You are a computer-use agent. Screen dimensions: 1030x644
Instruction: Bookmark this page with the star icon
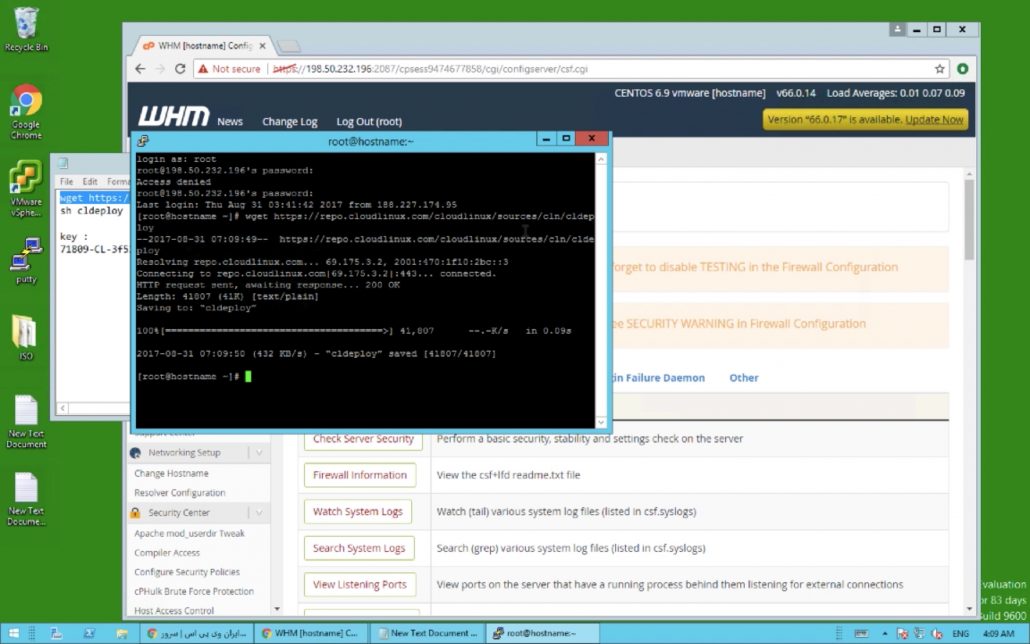click(940, 69)
